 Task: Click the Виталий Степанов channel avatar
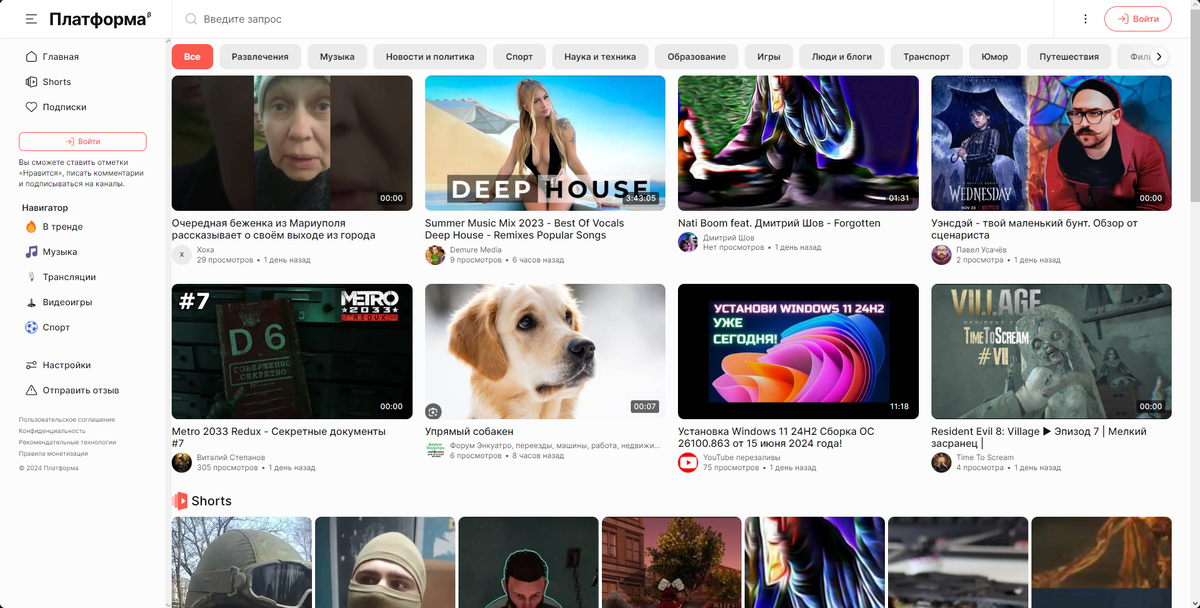click(182, 462)
